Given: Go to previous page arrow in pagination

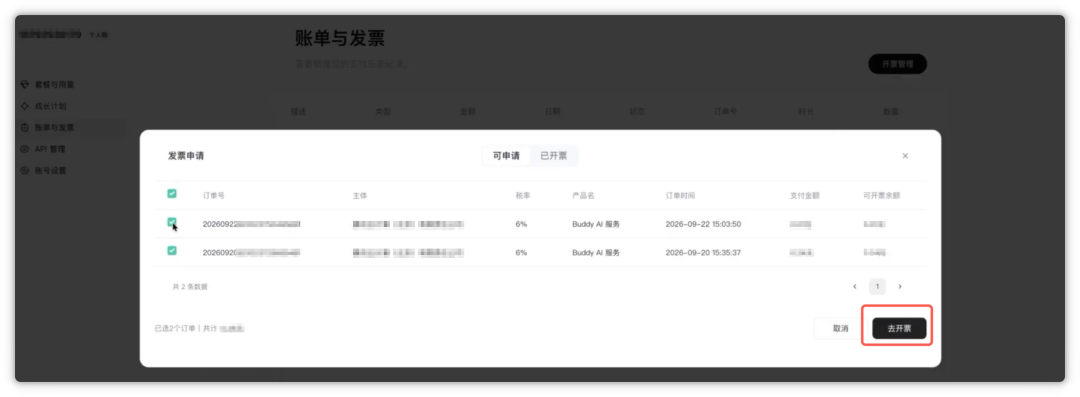Looking at the screenshot, I should (x=855, y=286).
